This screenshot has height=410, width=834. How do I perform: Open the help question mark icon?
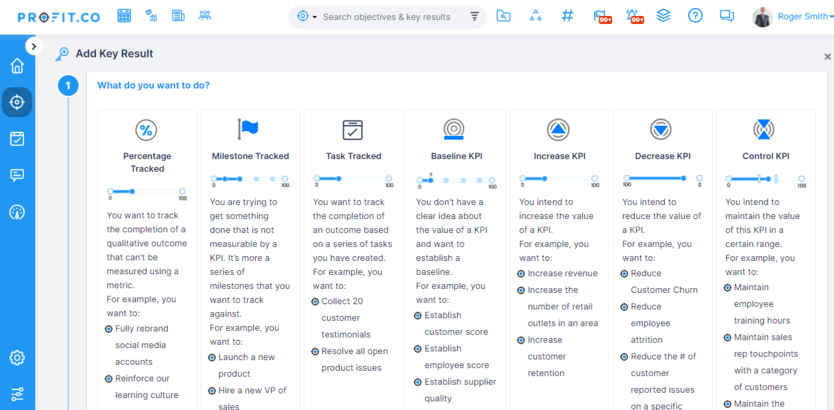click(696, 16)
